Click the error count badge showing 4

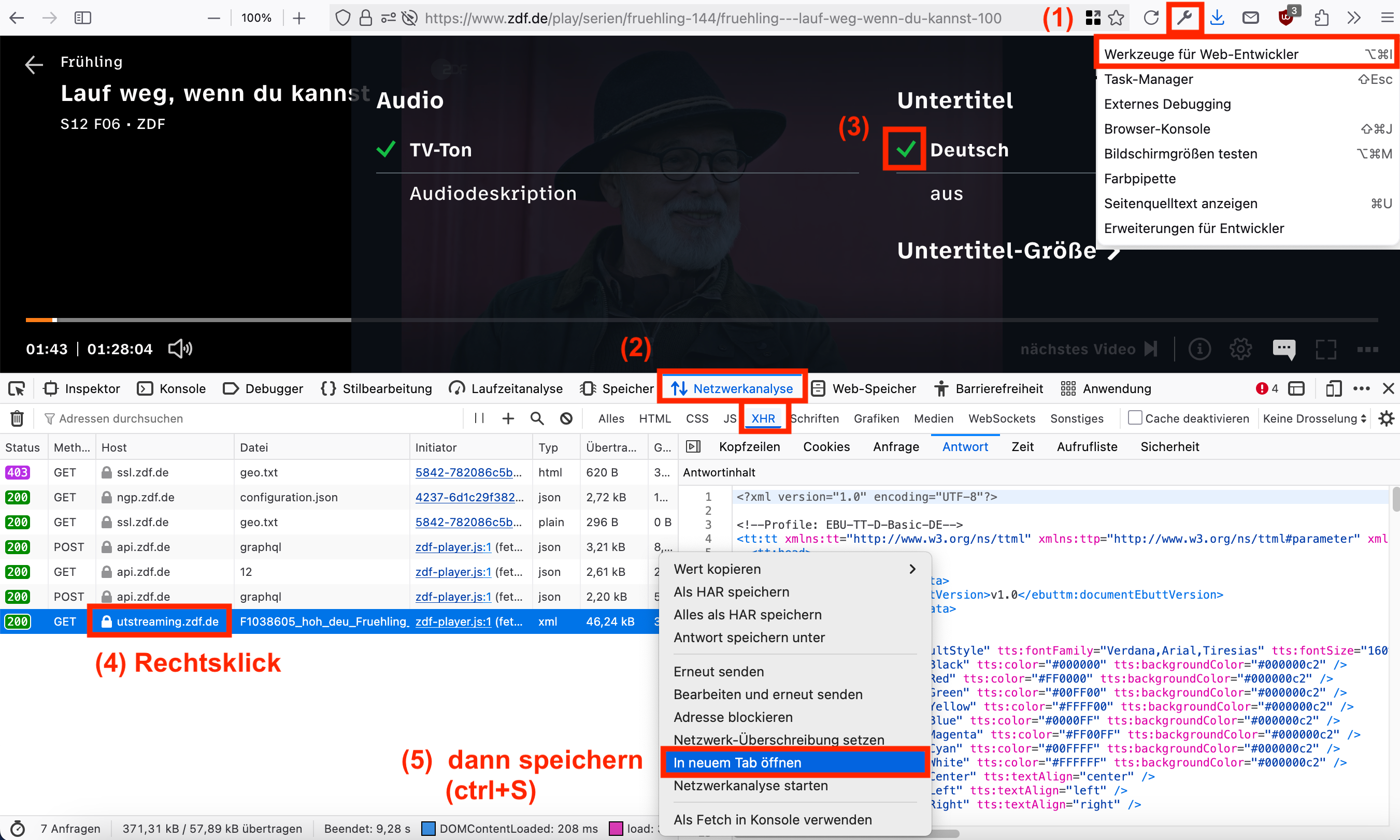coord(1267,389)
